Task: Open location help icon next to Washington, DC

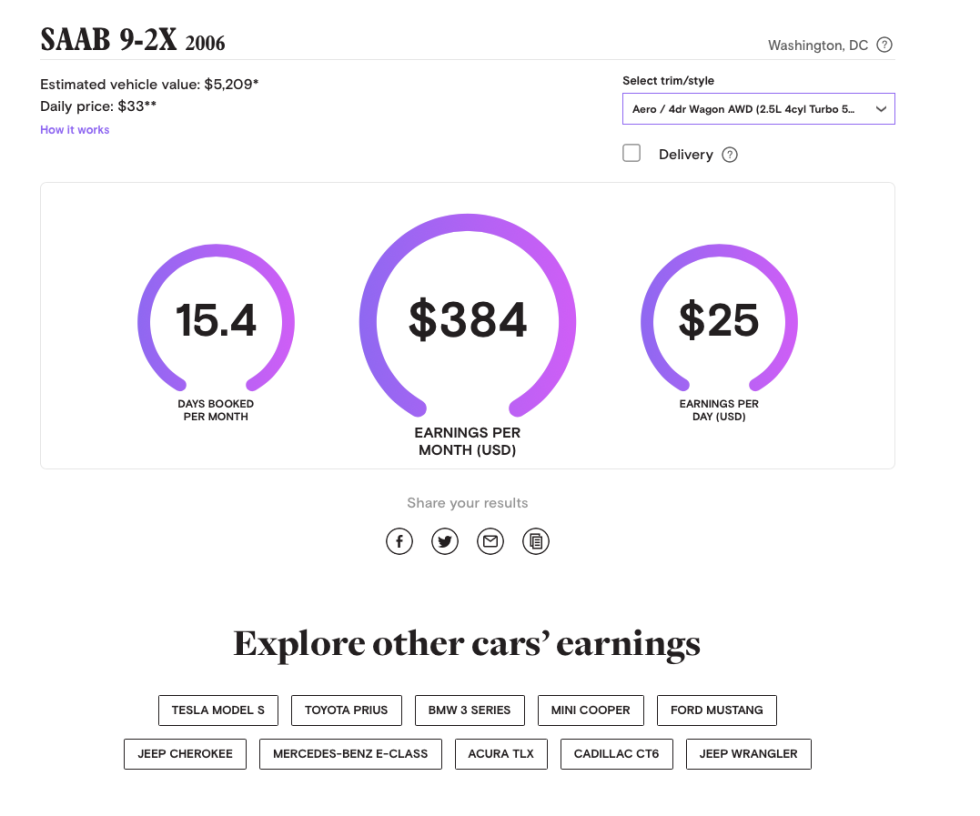Action: 884,45
